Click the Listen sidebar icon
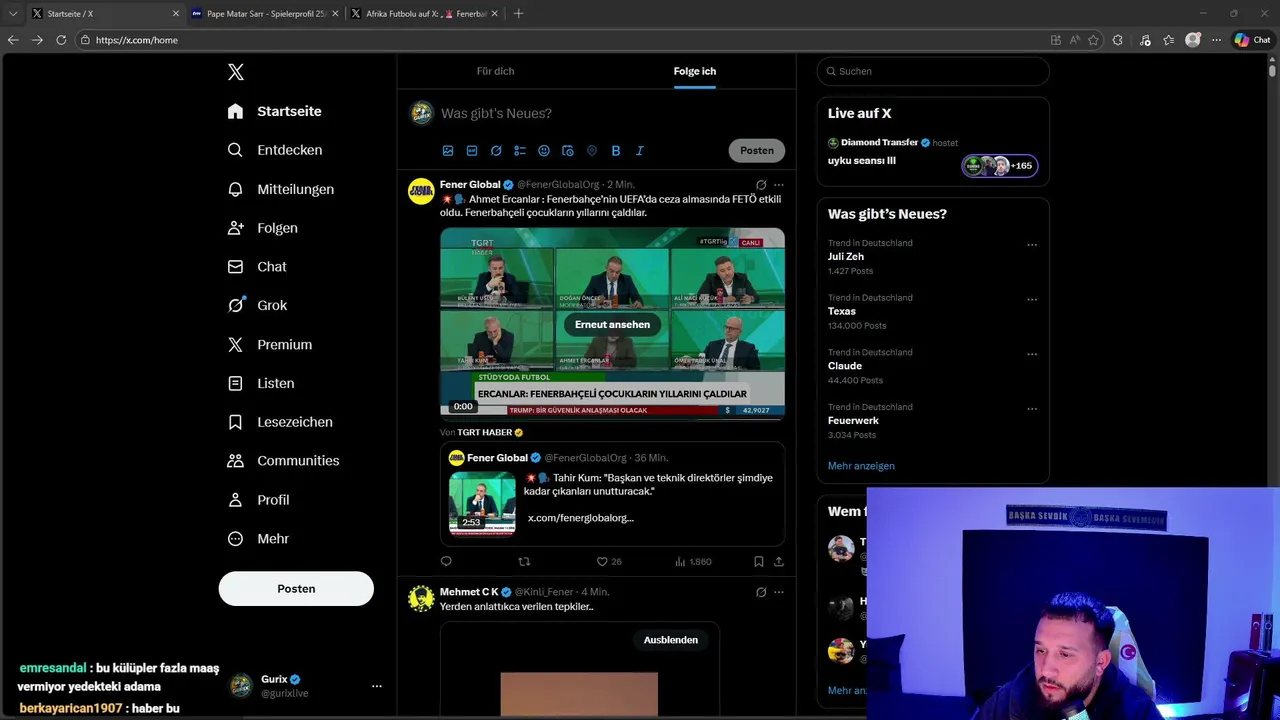 click(235, 383)
